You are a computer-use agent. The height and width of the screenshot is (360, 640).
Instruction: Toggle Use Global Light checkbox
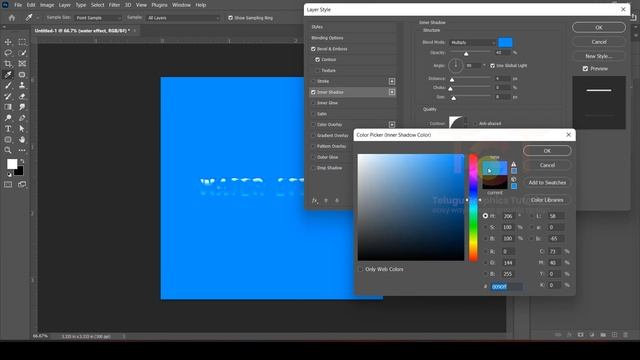pos(492,66)
